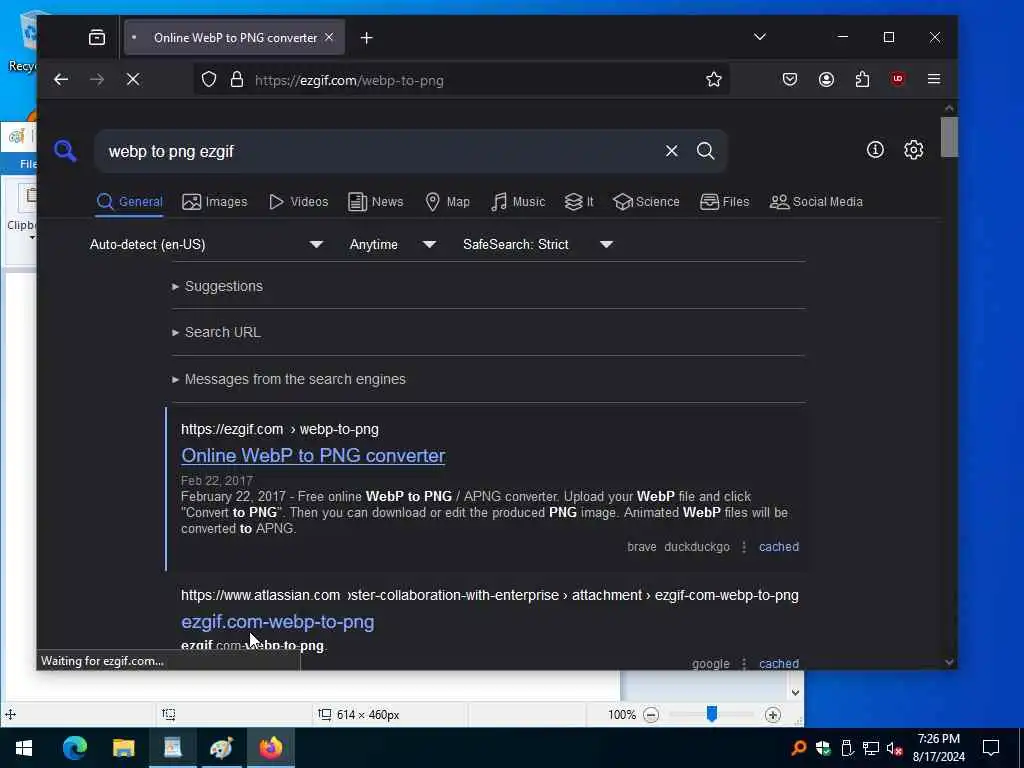Open the uBlock Origin extension icon

click(898, 79)
